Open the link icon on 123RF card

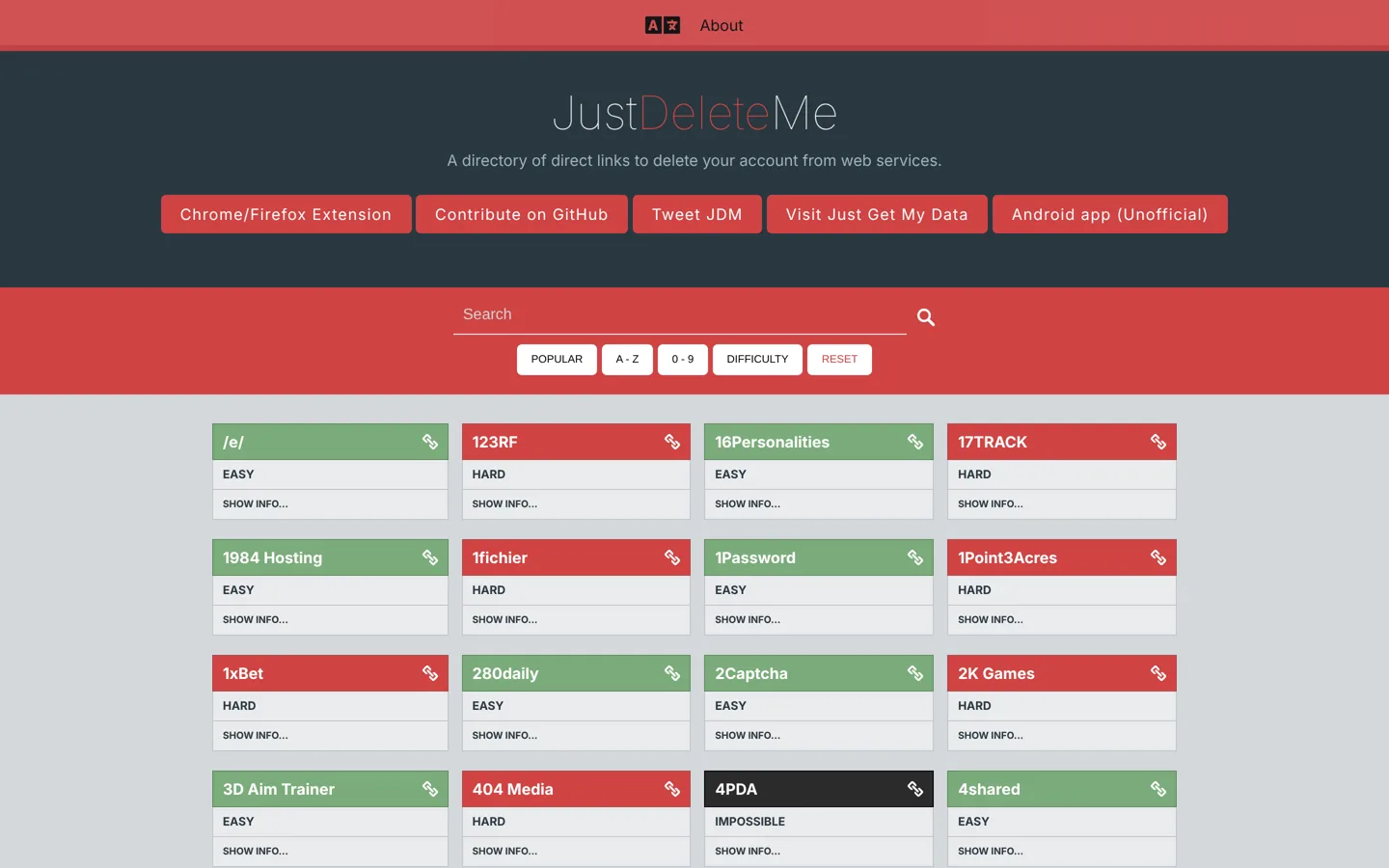[x=672, y=442]
